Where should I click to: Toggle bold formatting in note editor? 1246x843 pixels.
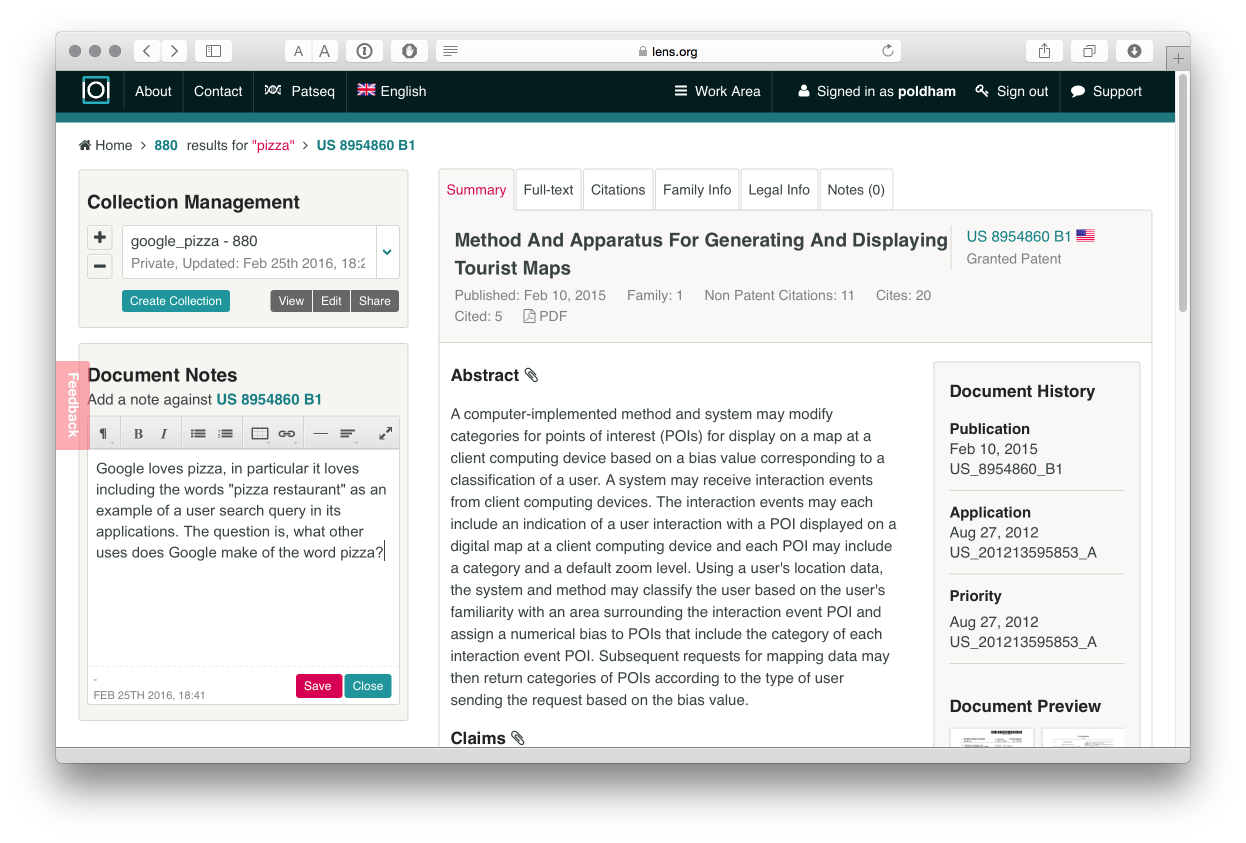coord(138,433)
